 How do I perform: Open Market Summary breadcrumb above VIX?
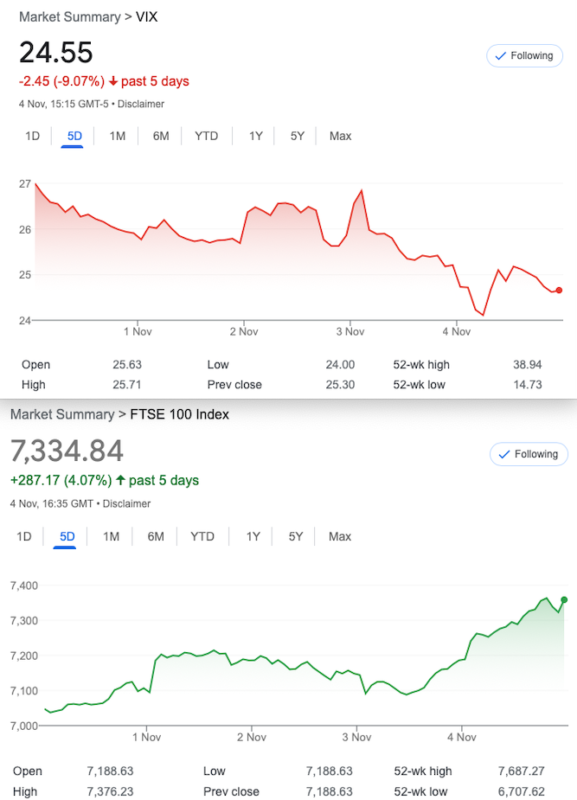(x=69, y=17)
